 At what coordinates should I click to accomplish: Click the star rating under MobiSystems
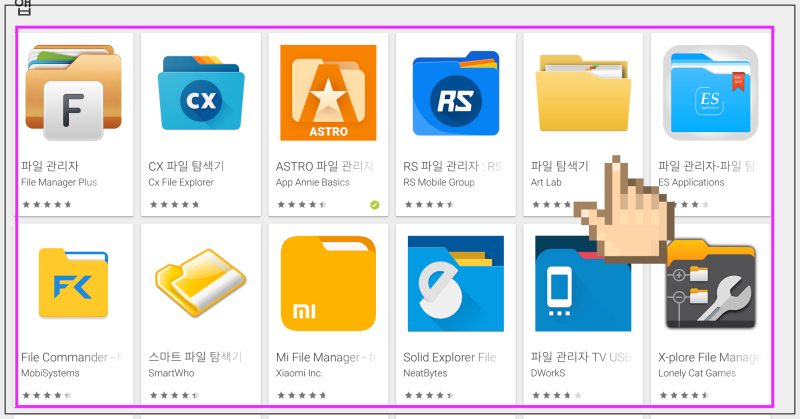tap(47, 395)
